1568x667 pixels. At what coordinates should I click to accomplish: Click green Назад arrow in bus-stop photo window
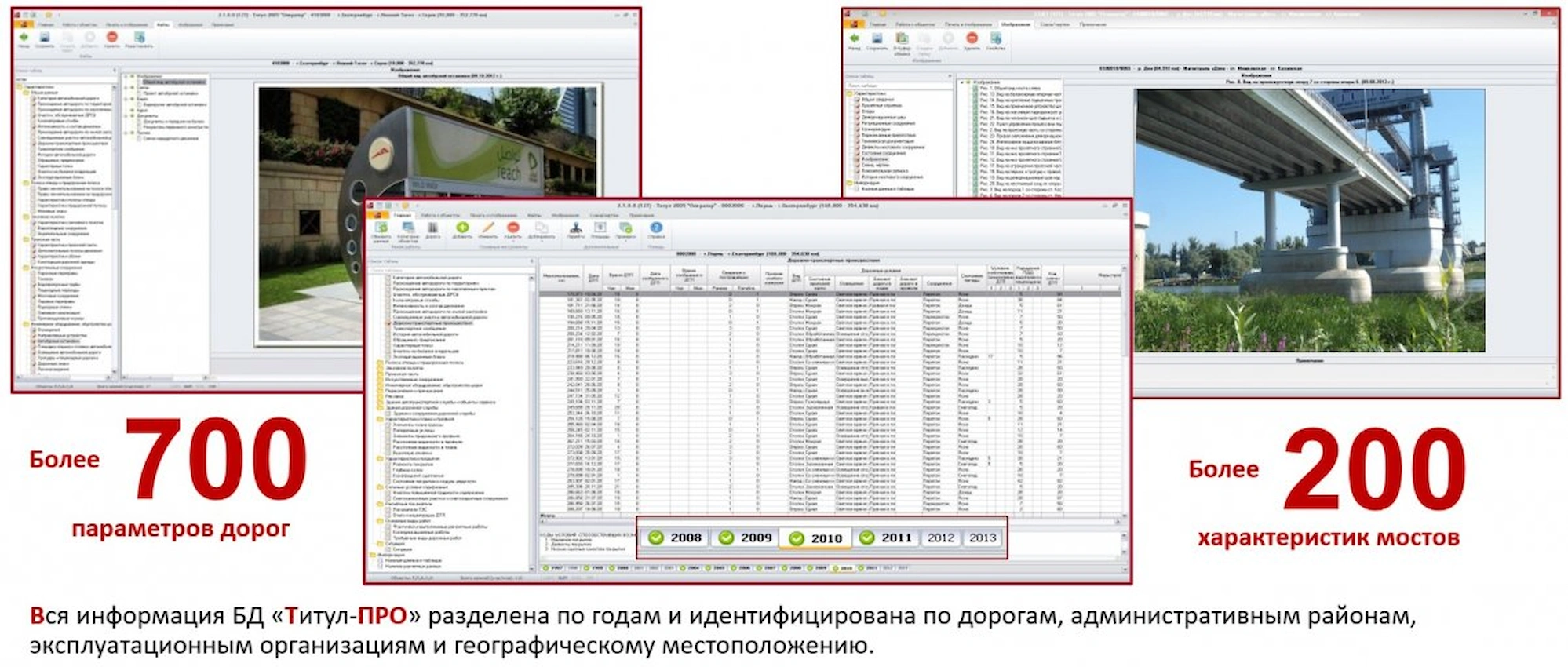click(x=24, y=38)
